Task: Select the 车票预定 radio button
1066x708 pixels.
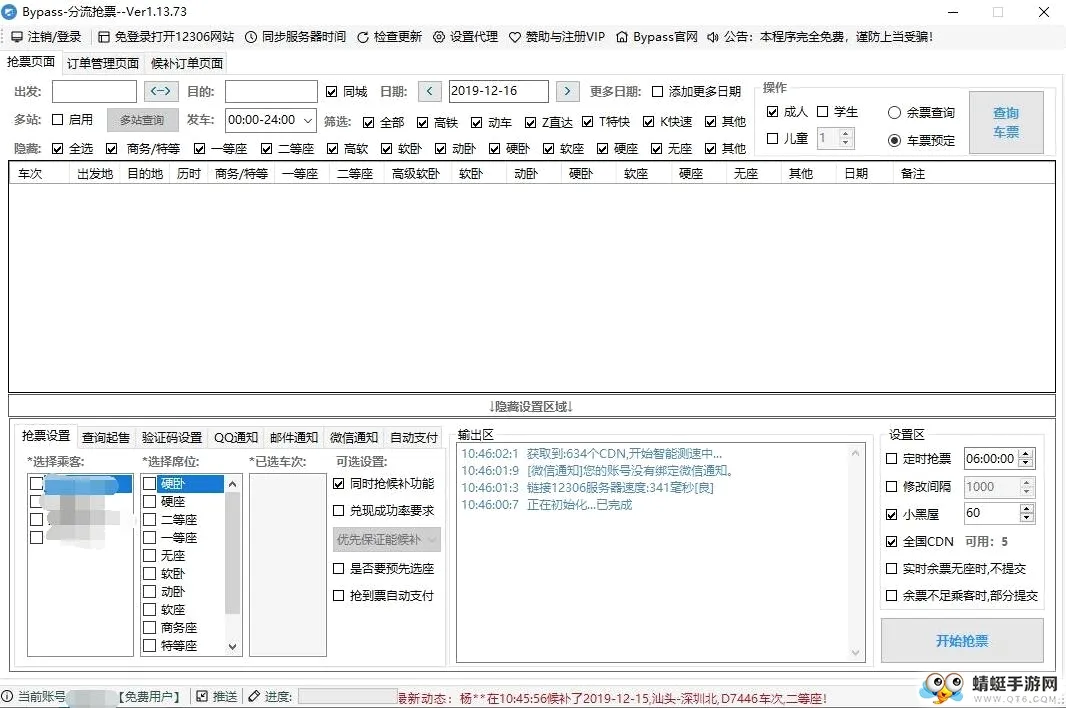Action: coord(895,141)
